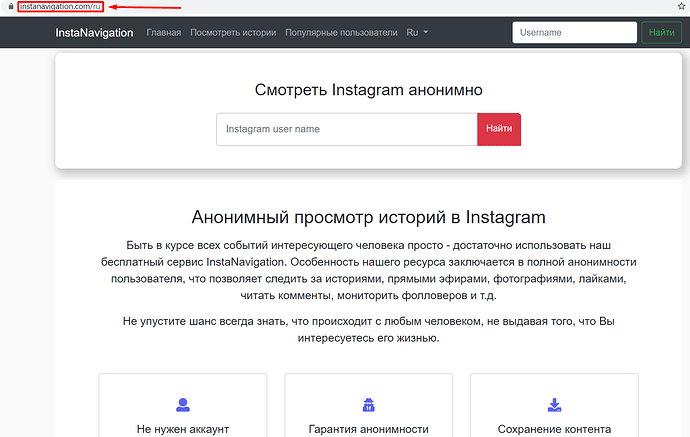Expand the Ru language dropdown
The width and height of the screenshot is (690, 437).
pyautogui.click(x=417, y=33)
